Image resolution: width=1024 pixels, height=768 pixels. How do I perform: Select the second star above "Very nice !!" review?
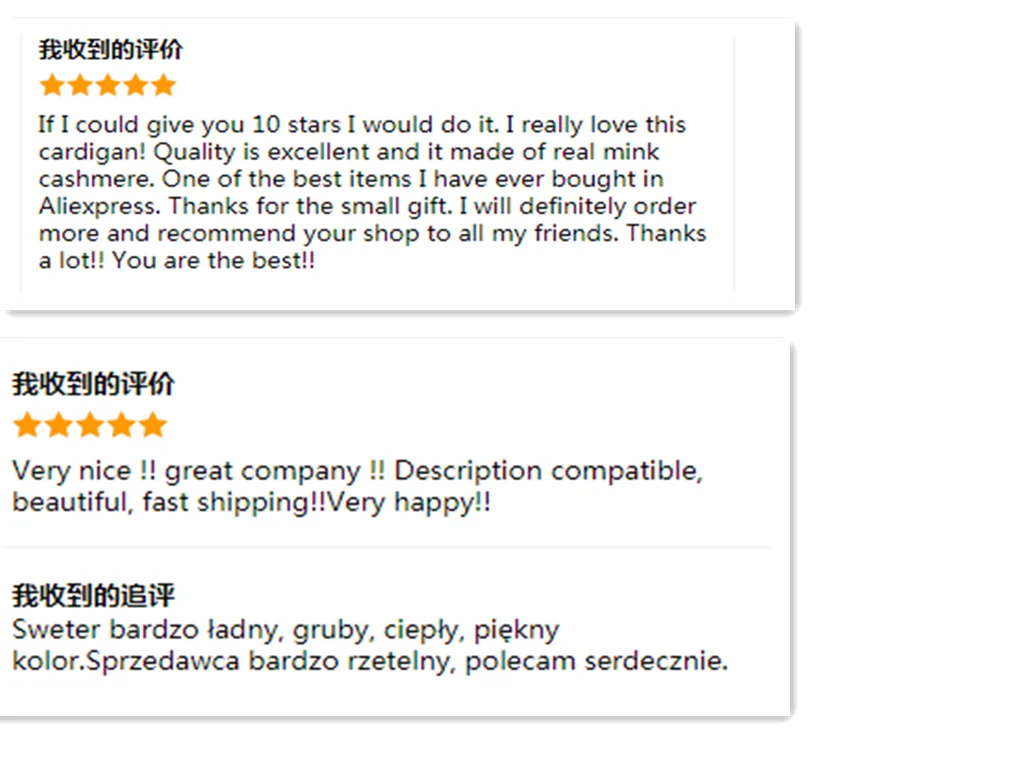[59, 424]
